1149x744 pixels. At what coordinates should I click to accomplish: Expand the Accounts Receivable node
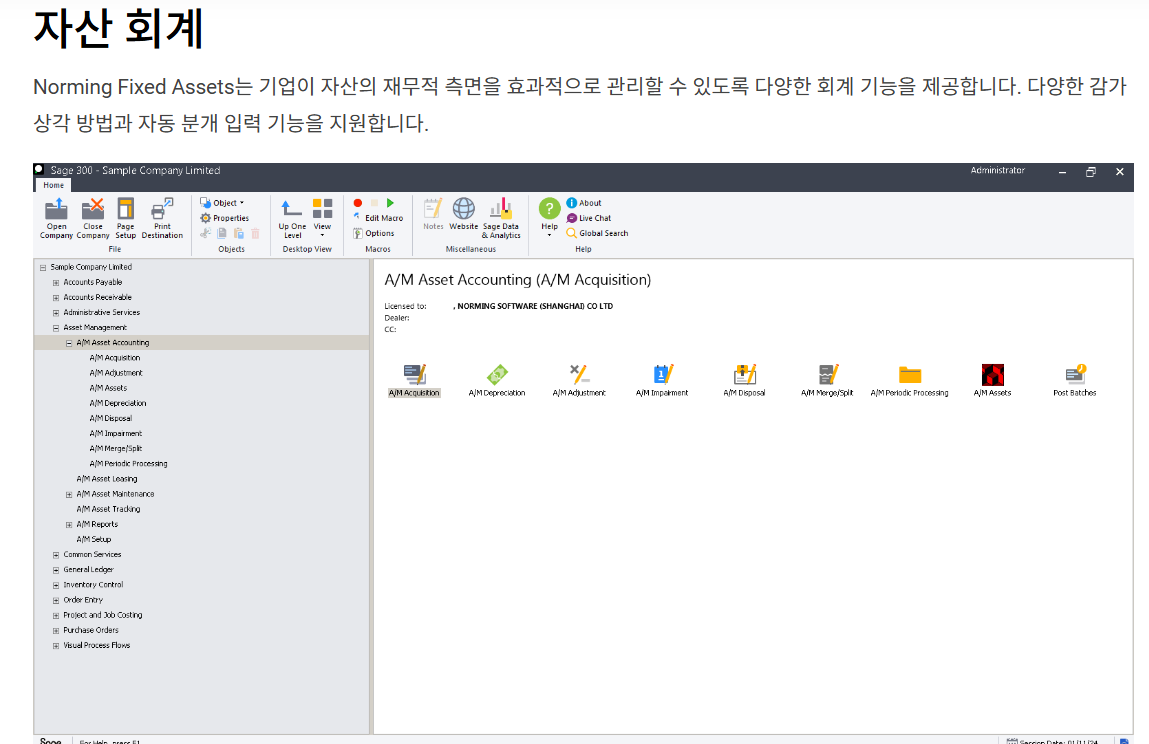[x=56, y=298]
